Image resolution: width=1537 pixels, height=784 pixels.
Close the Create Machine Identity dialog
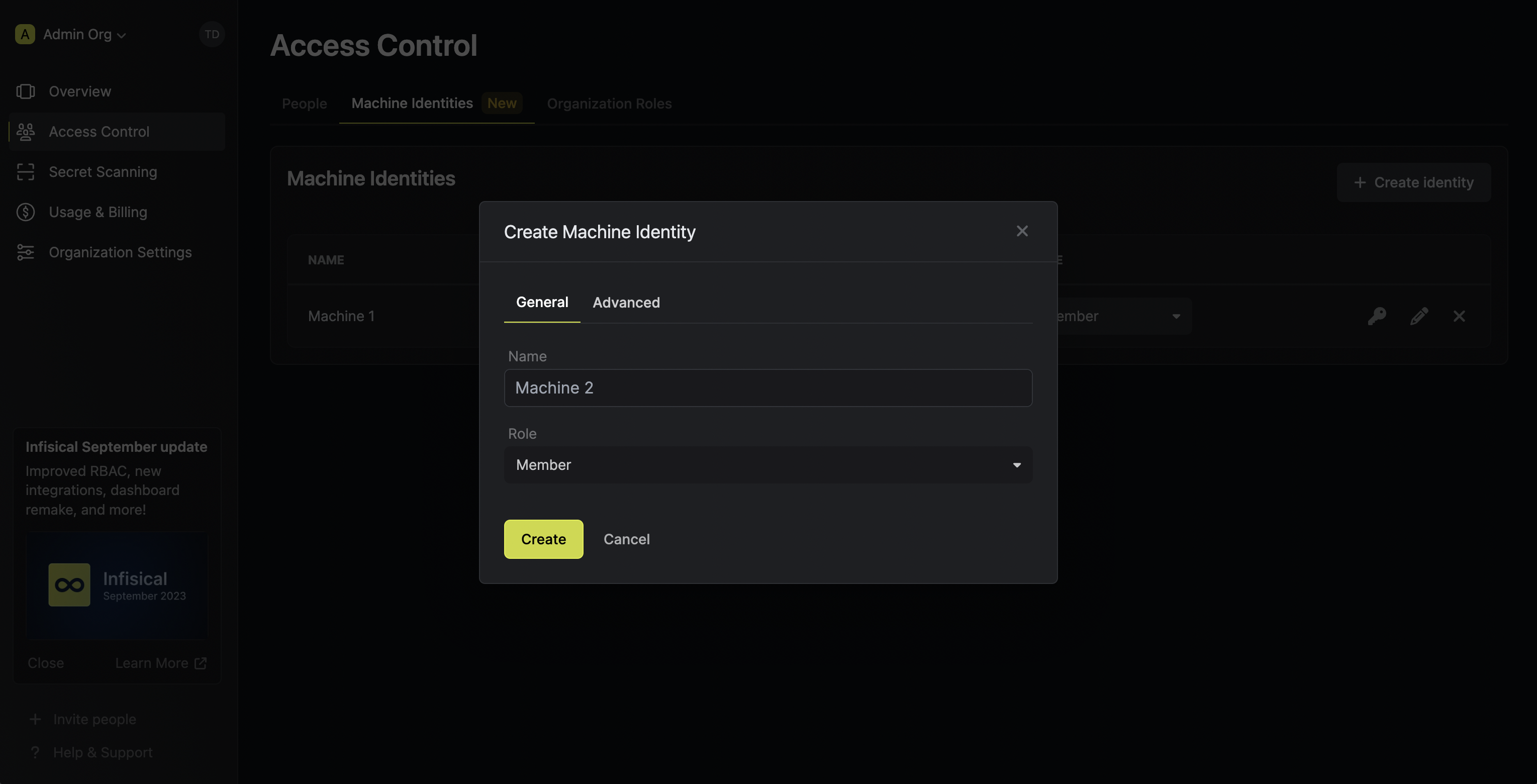1022,231
